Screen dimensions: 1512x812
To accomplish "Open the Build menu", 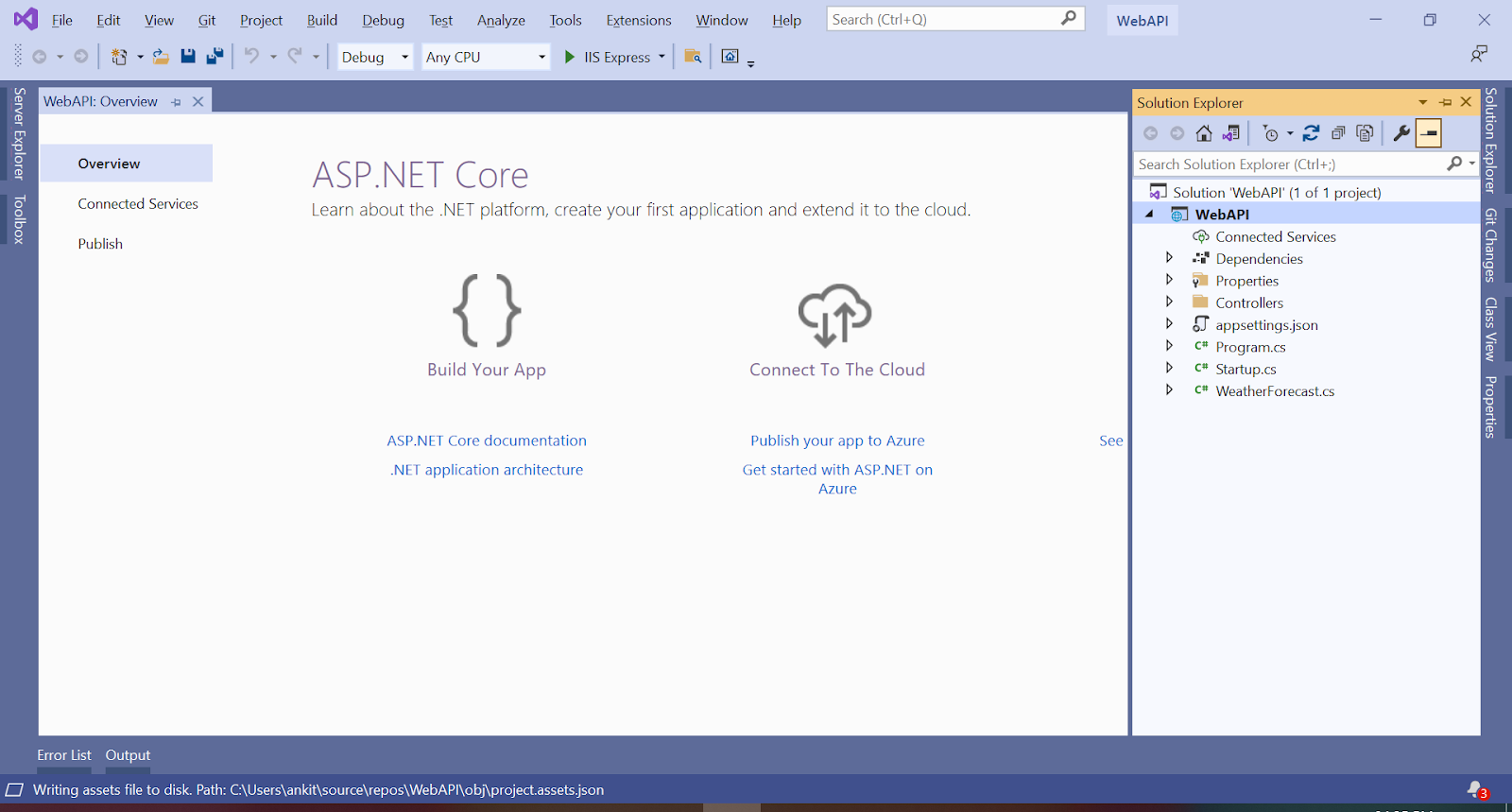I will point(322,20).
